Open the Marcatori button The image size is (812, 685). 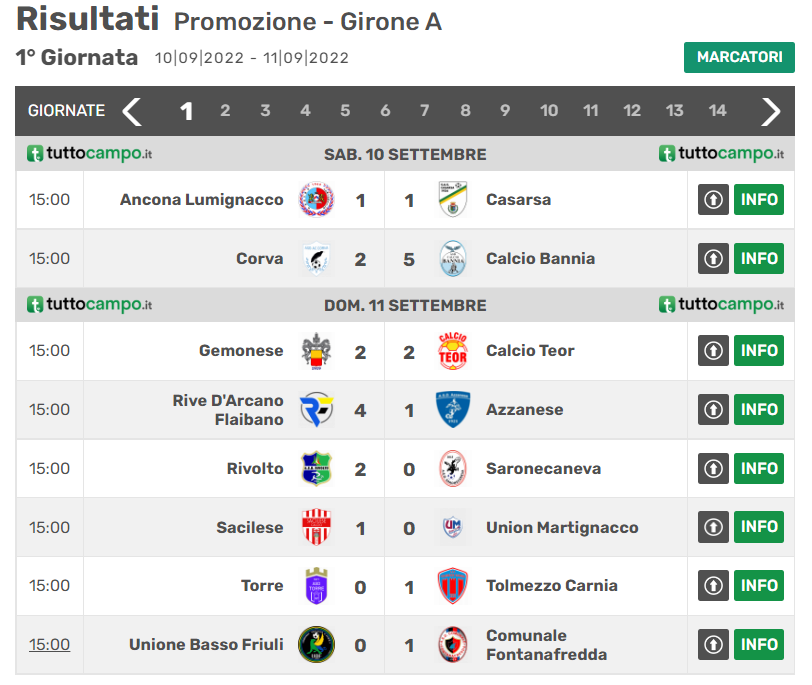[x=739, y=57]
